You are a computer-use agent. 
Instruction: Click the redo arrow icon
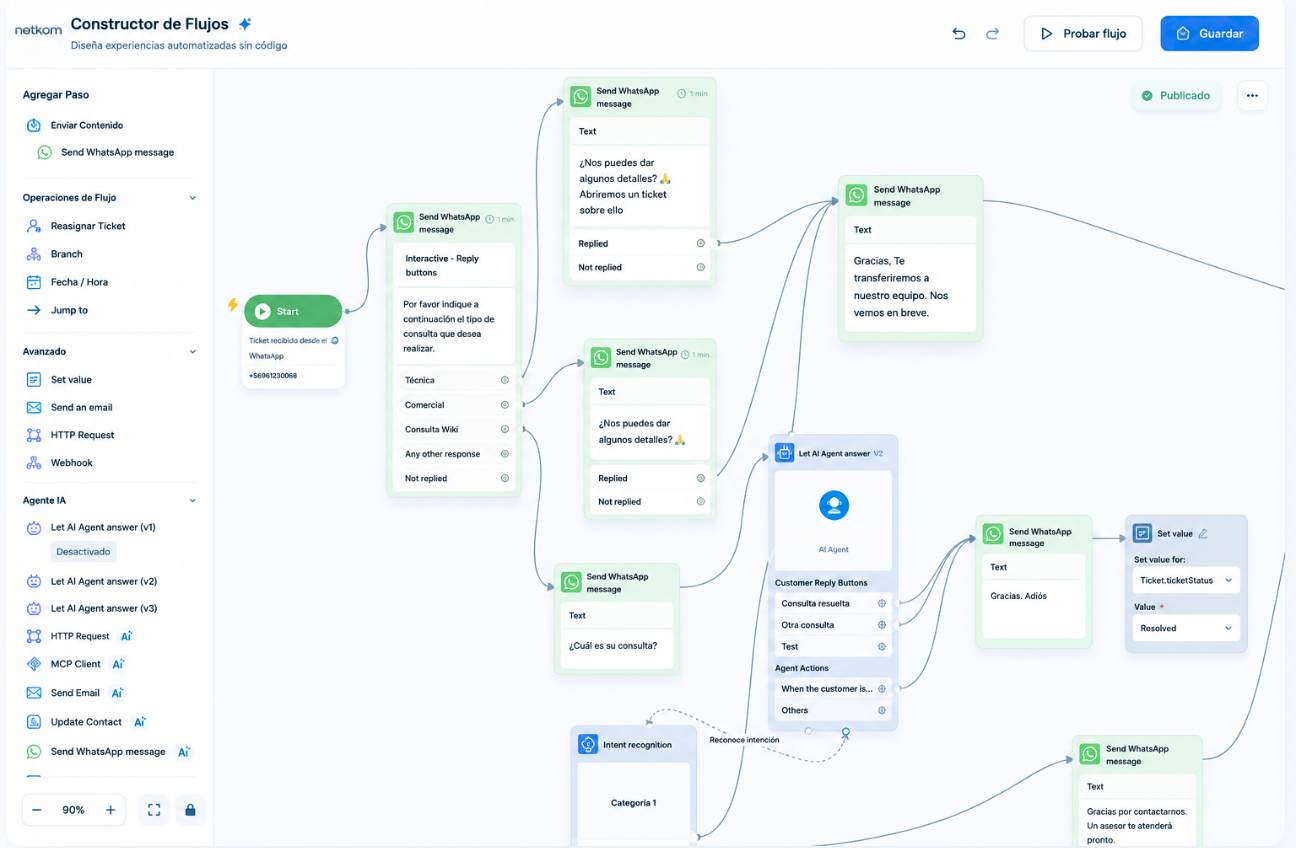click(x=992, y=33)
